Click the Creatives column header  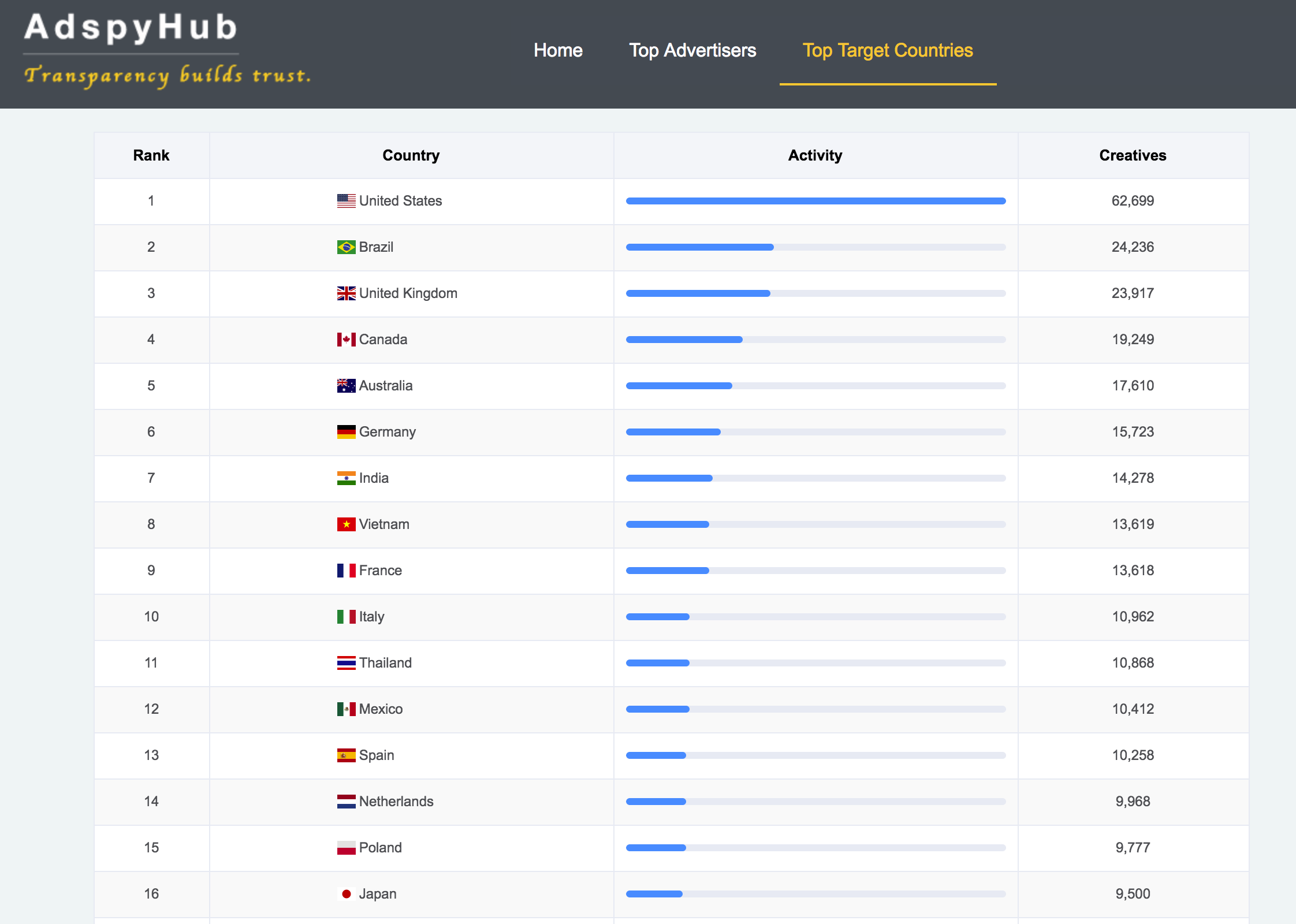pyautogui.click(x=1133, y=155)
